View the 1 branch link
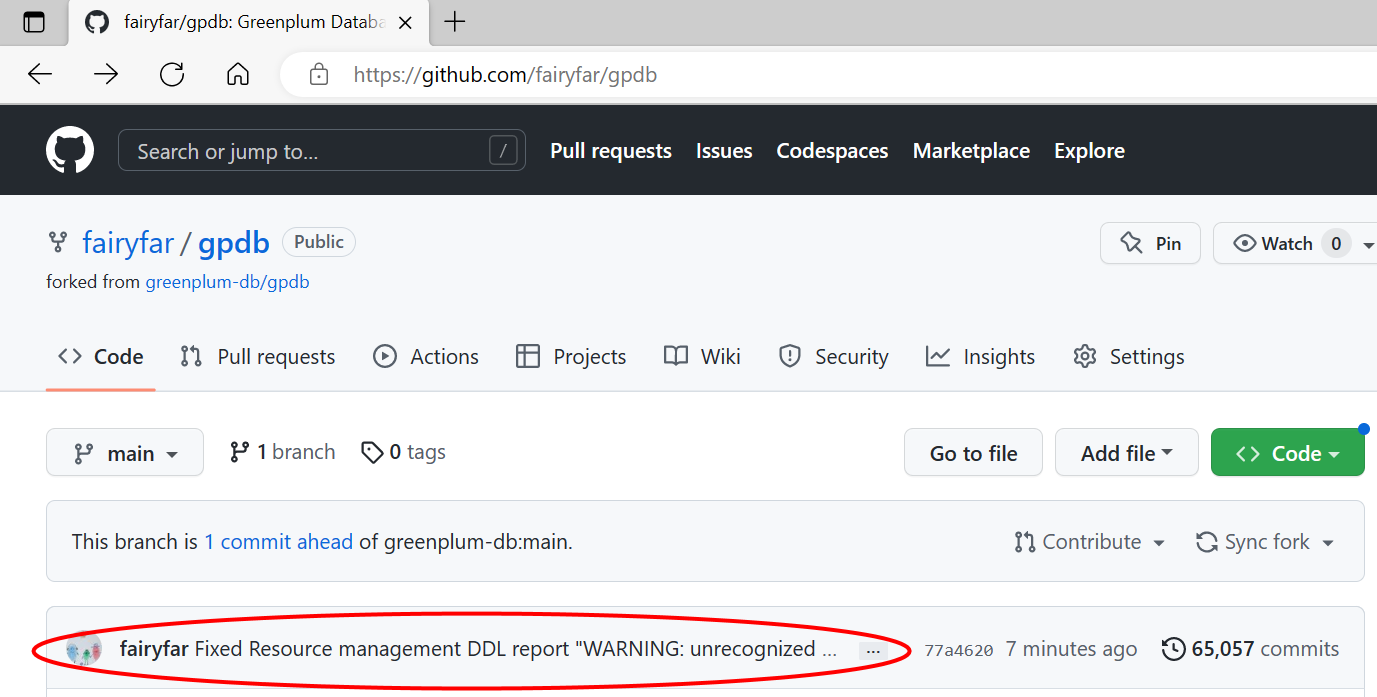The height and width of the screenshot is (697, 1377). pos(282,452)
